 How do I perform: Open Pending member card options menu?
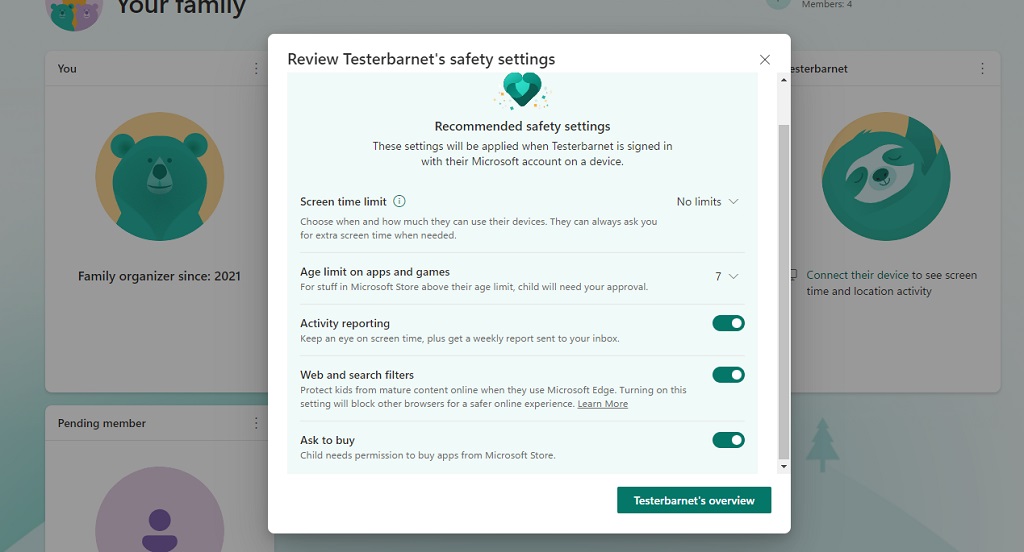[256, 423]
